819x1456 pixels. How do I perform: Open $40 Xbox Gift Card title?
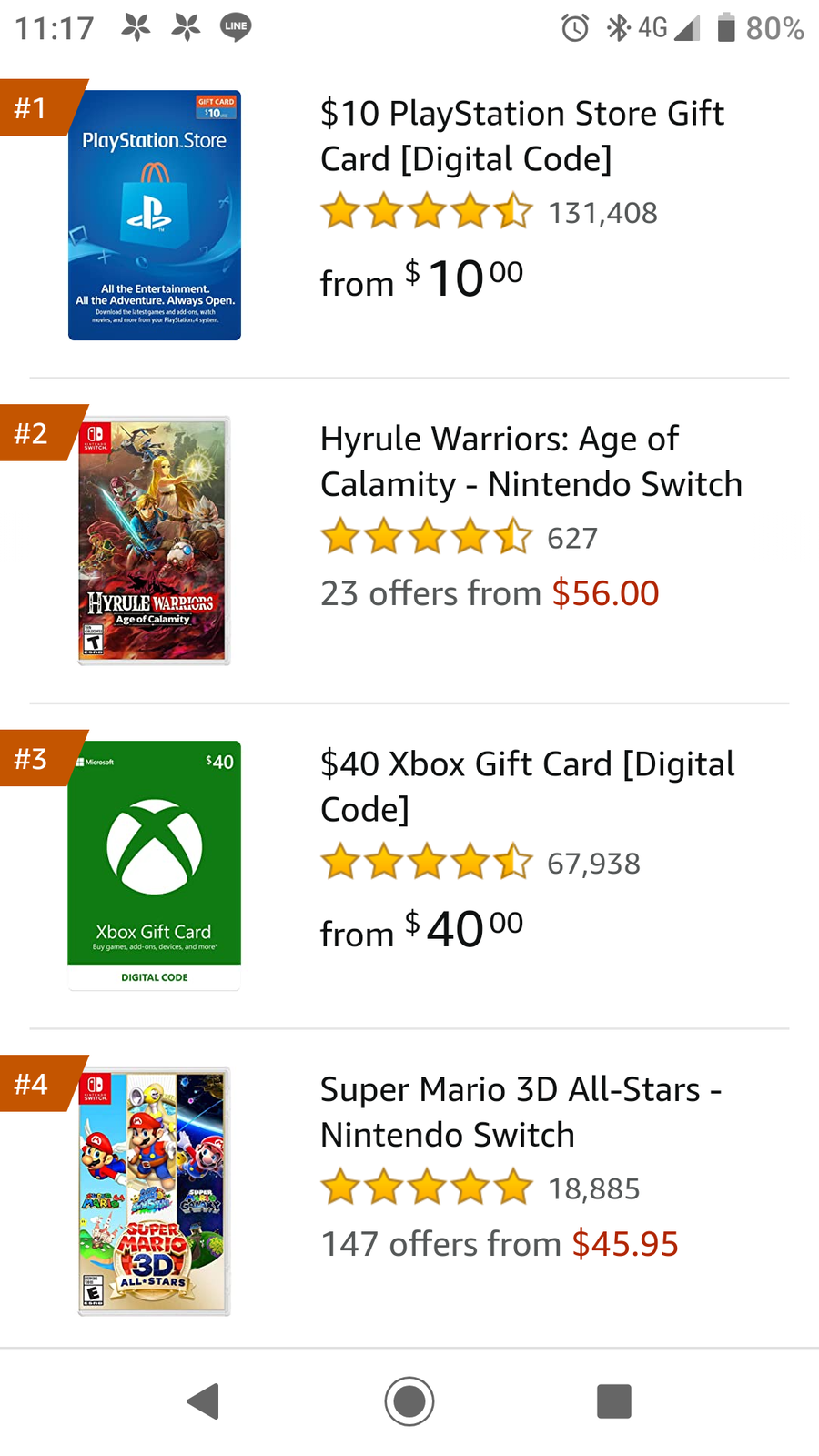527,785
